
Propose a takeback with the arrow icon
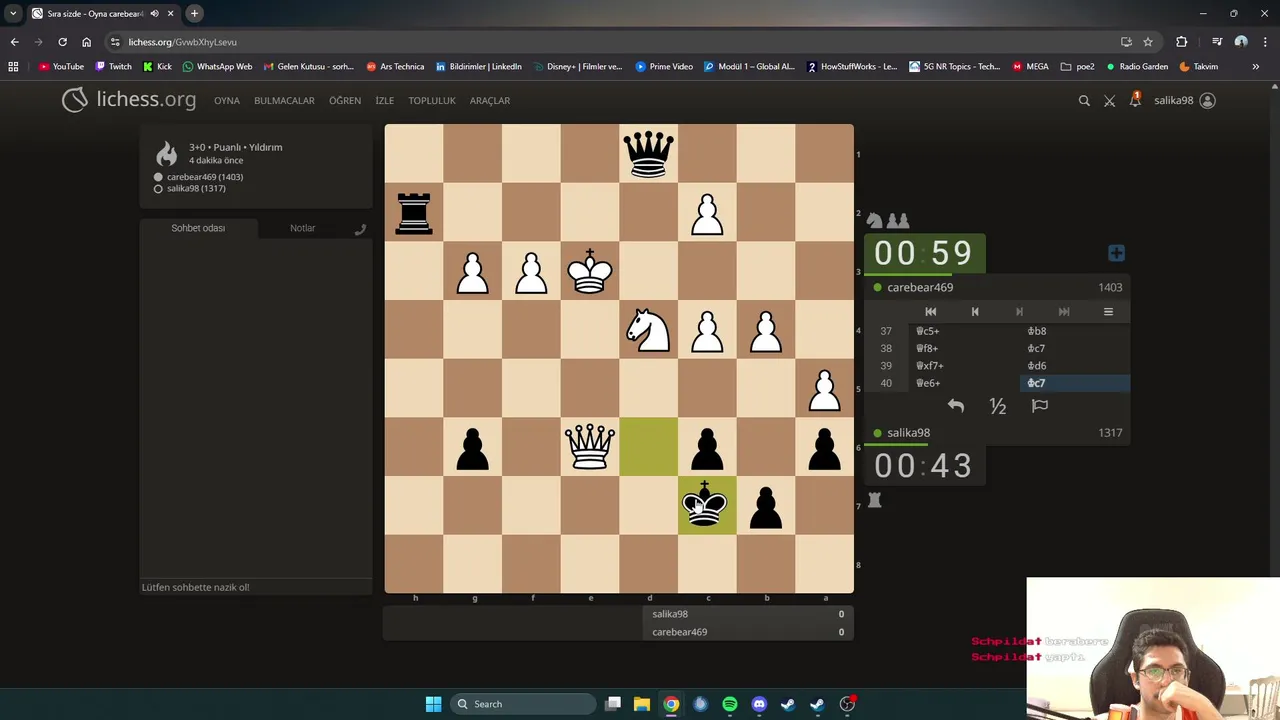[x=956, y=406]
